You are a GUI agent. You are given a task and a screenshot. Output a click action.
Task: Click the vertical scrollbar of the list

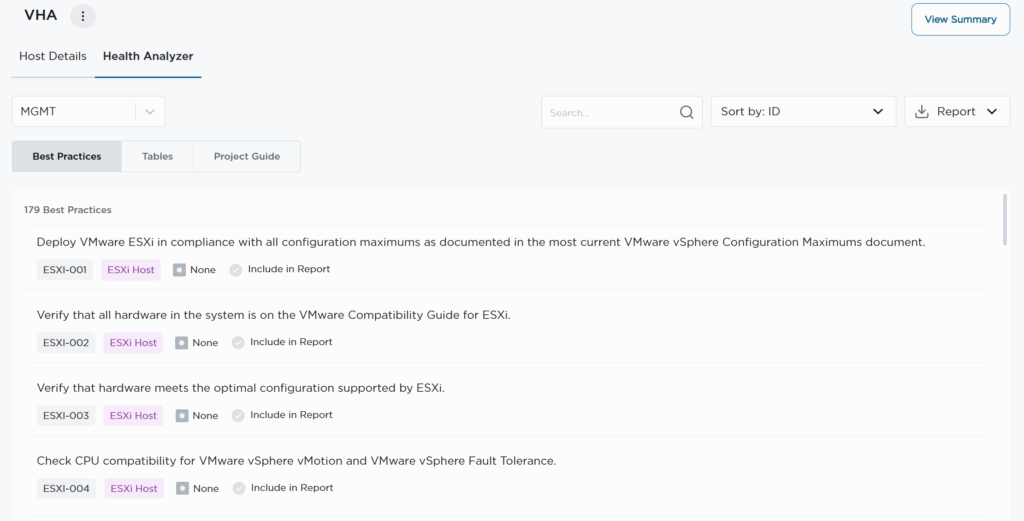tap(1005, 220)
